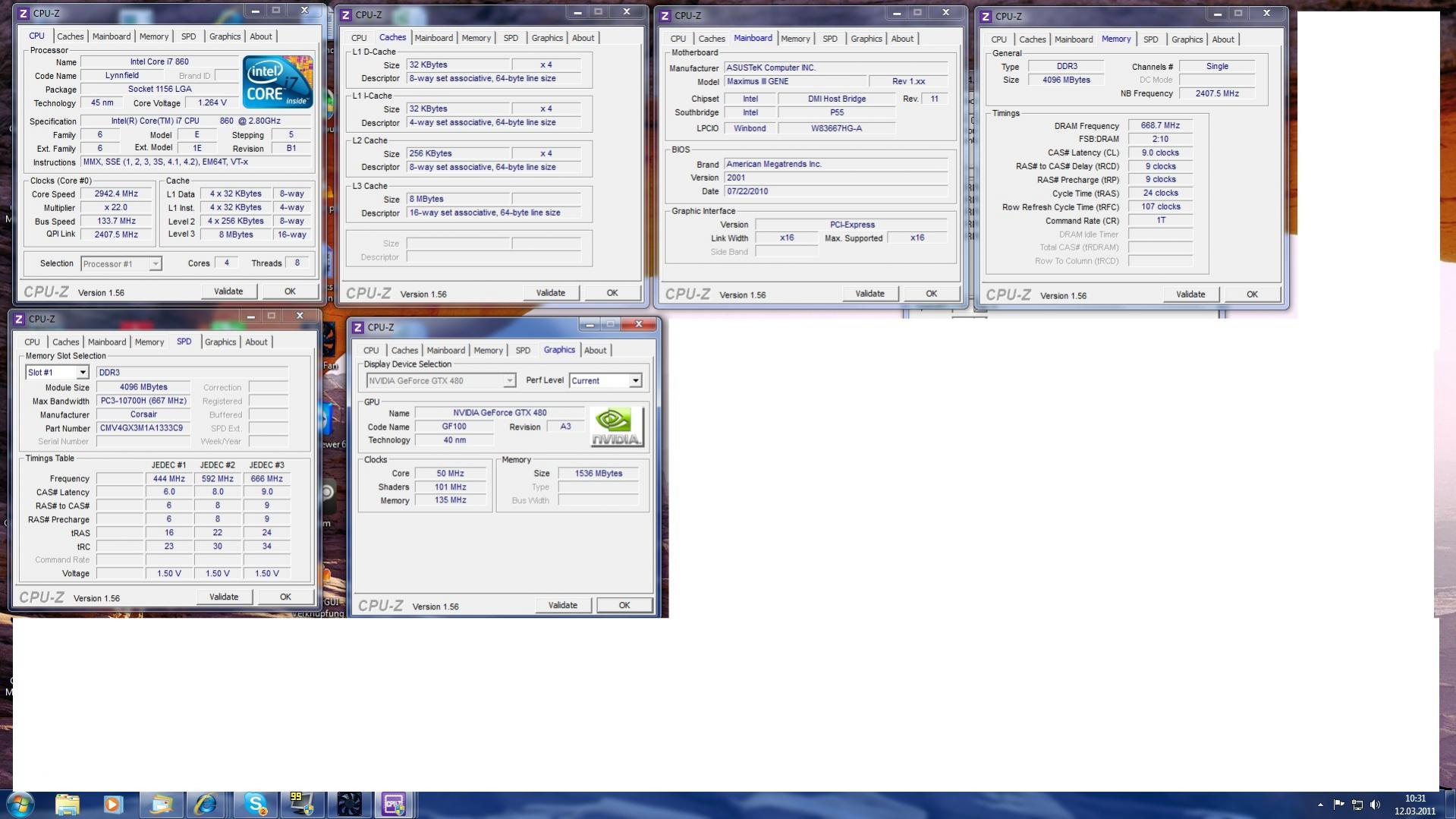Open Windows Media Player from taskbar
This screenshot has height=819, width=1456.
[x=114, y=805]
